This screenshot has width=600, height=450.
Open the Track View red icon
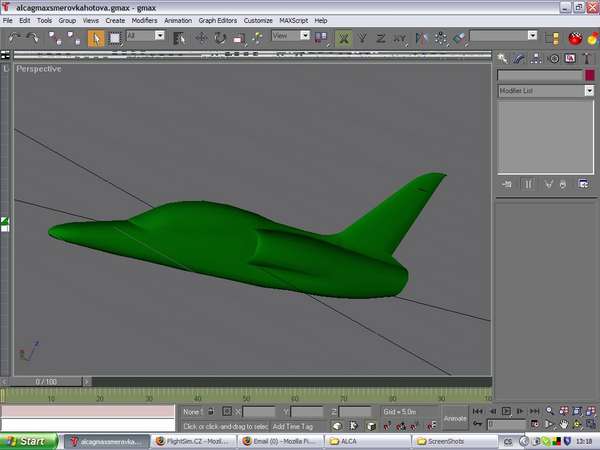[575, 38]
